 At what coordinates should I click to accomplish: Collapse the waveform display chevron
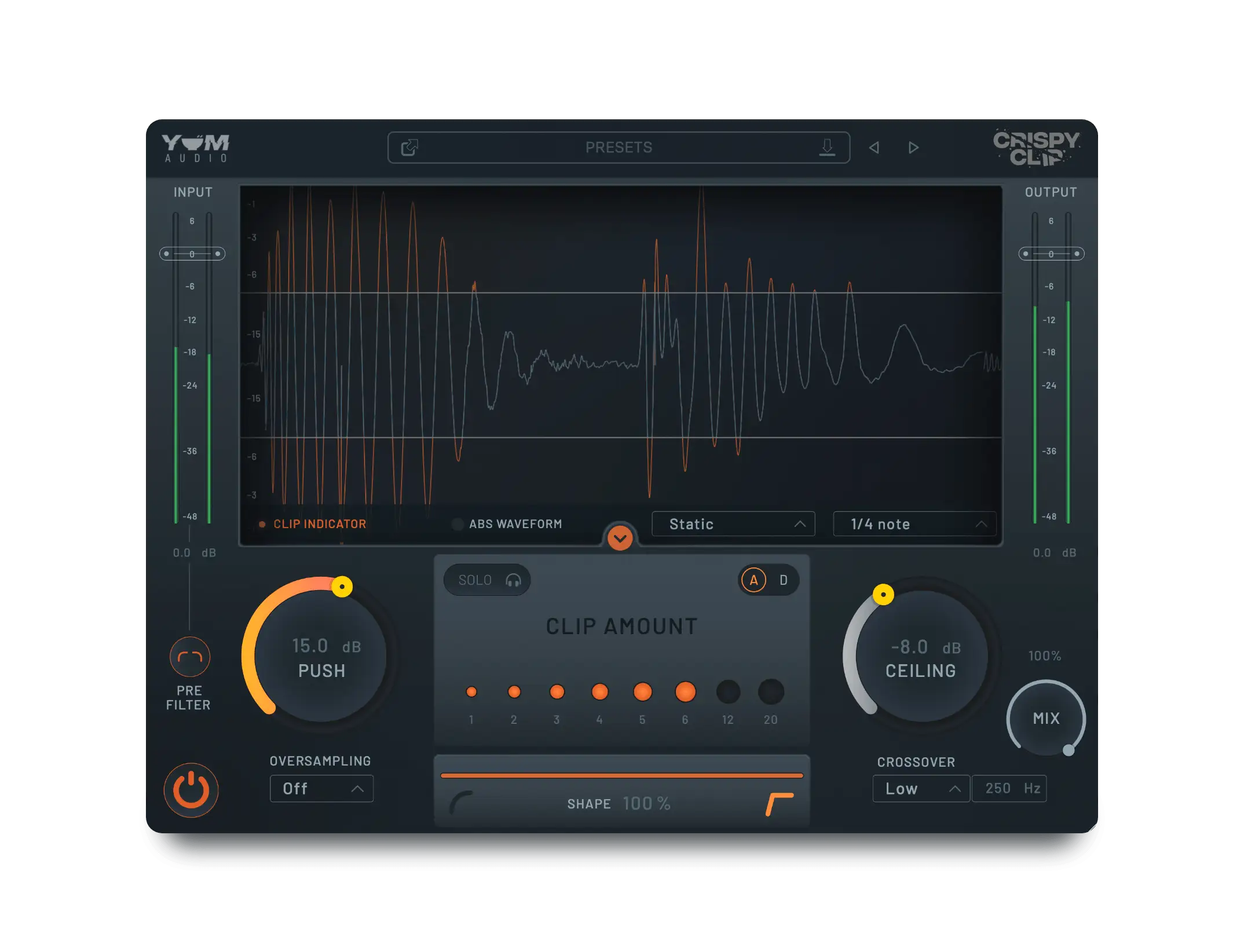(x=620, y=538)
